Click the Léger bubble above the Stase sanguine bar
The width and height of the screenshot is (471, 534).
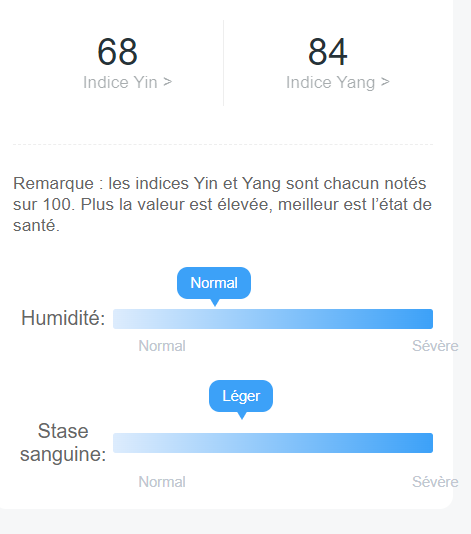point(241,396)
